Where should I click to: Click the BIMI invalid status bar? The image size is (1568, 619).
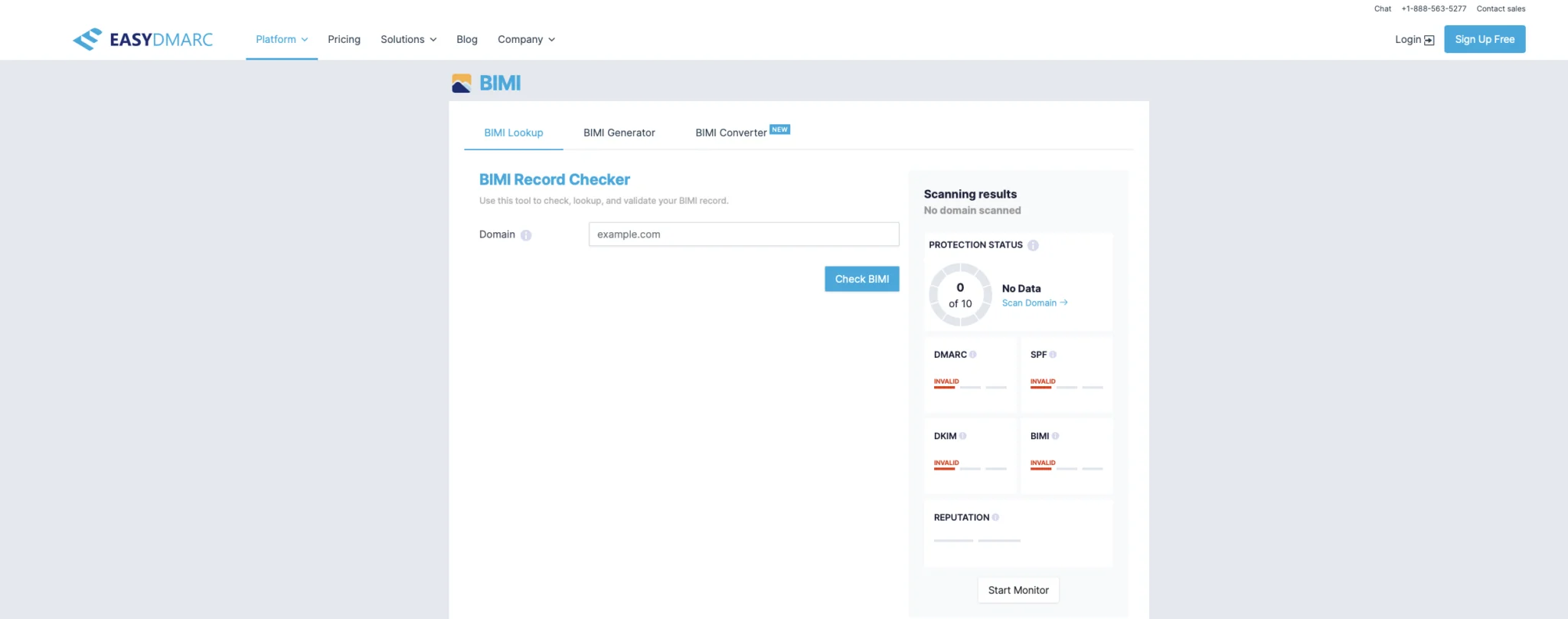[1067, 468]
